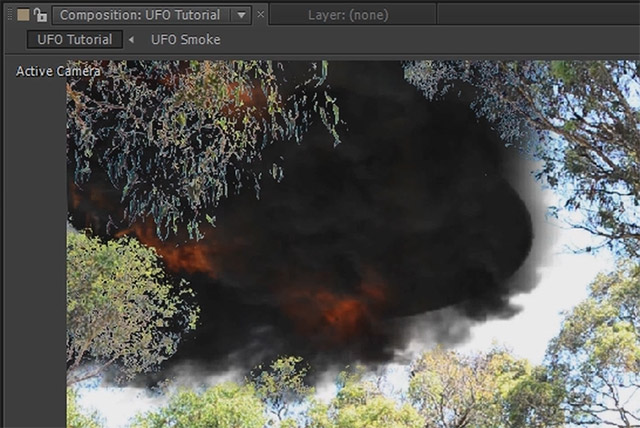The height and width of the screenshot is (428, 640).
Task: Open the Composition: UFO Tutorial dropdown
Action: pyautogui.click(x=241, y=15)
